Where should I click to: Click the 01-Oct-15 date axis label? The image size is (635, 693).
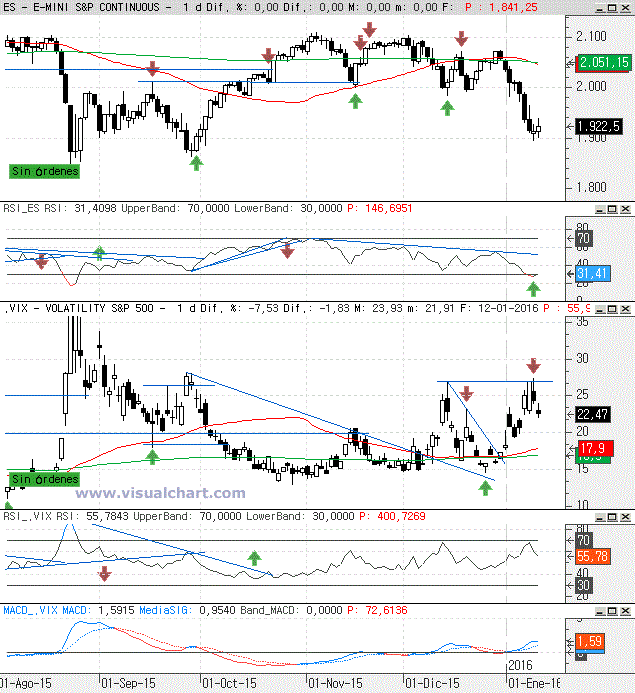tap(229, 683)
